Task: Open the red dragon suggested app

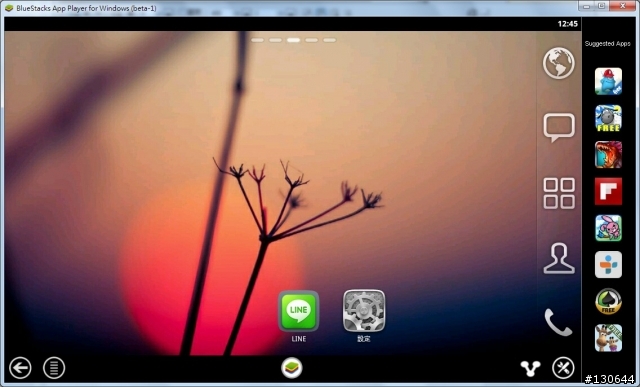Action: (608, 155)
